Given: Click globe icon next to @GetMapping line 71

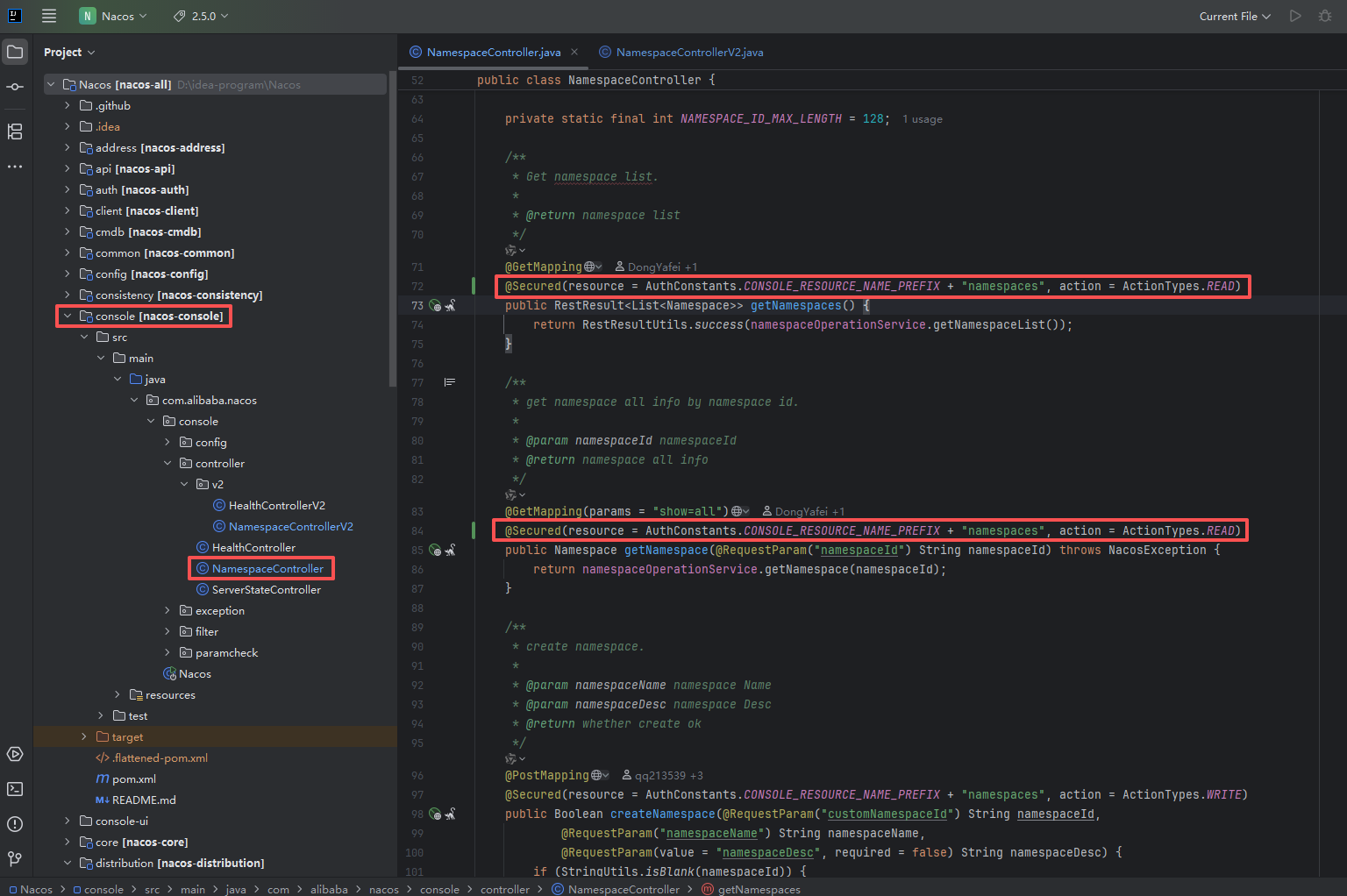Looking at the screenshot, I should [x=593, y=267].
